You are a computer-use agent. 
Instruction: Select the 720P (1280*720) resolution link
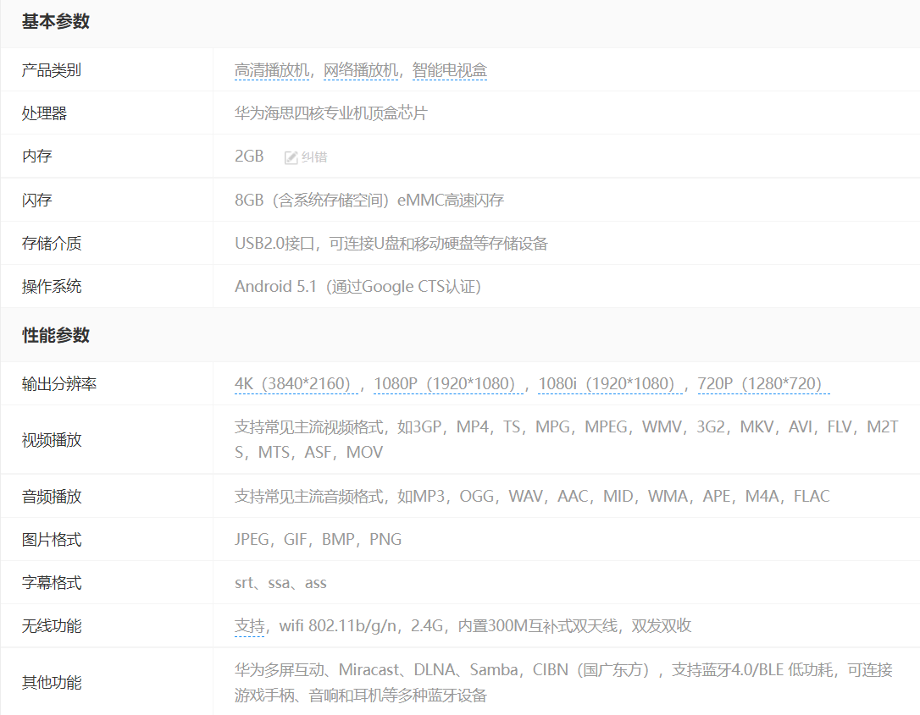coord(763,384)
